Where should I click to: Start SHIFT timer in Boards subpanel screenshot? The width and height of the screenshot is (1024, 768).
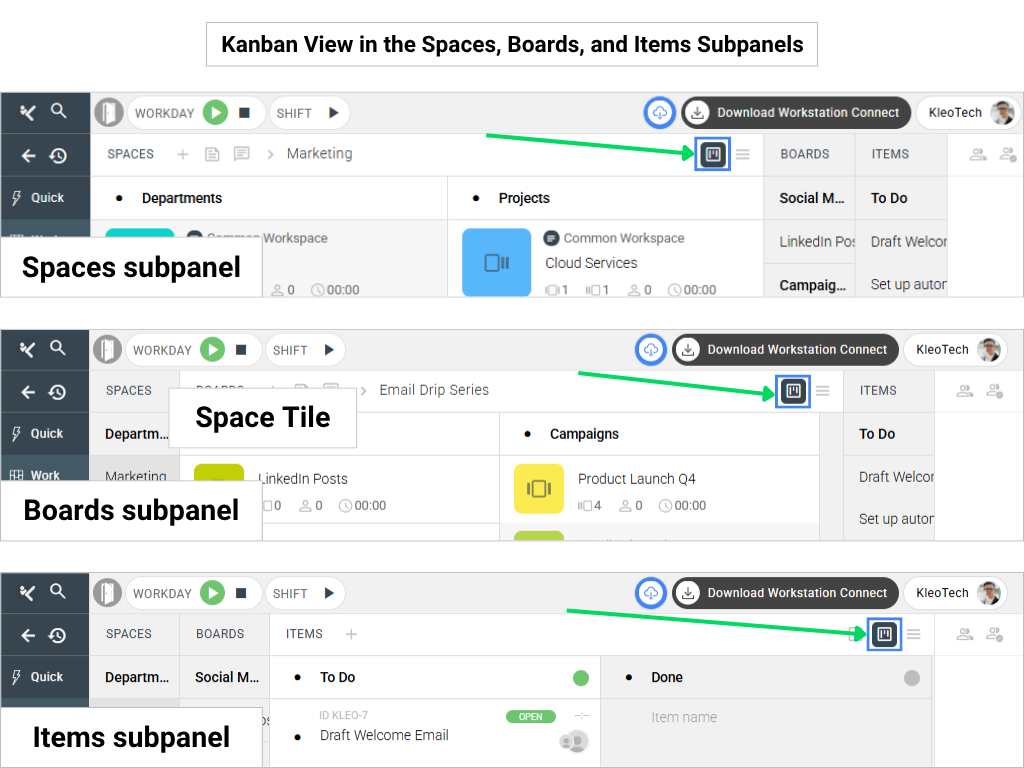[329, 350]
